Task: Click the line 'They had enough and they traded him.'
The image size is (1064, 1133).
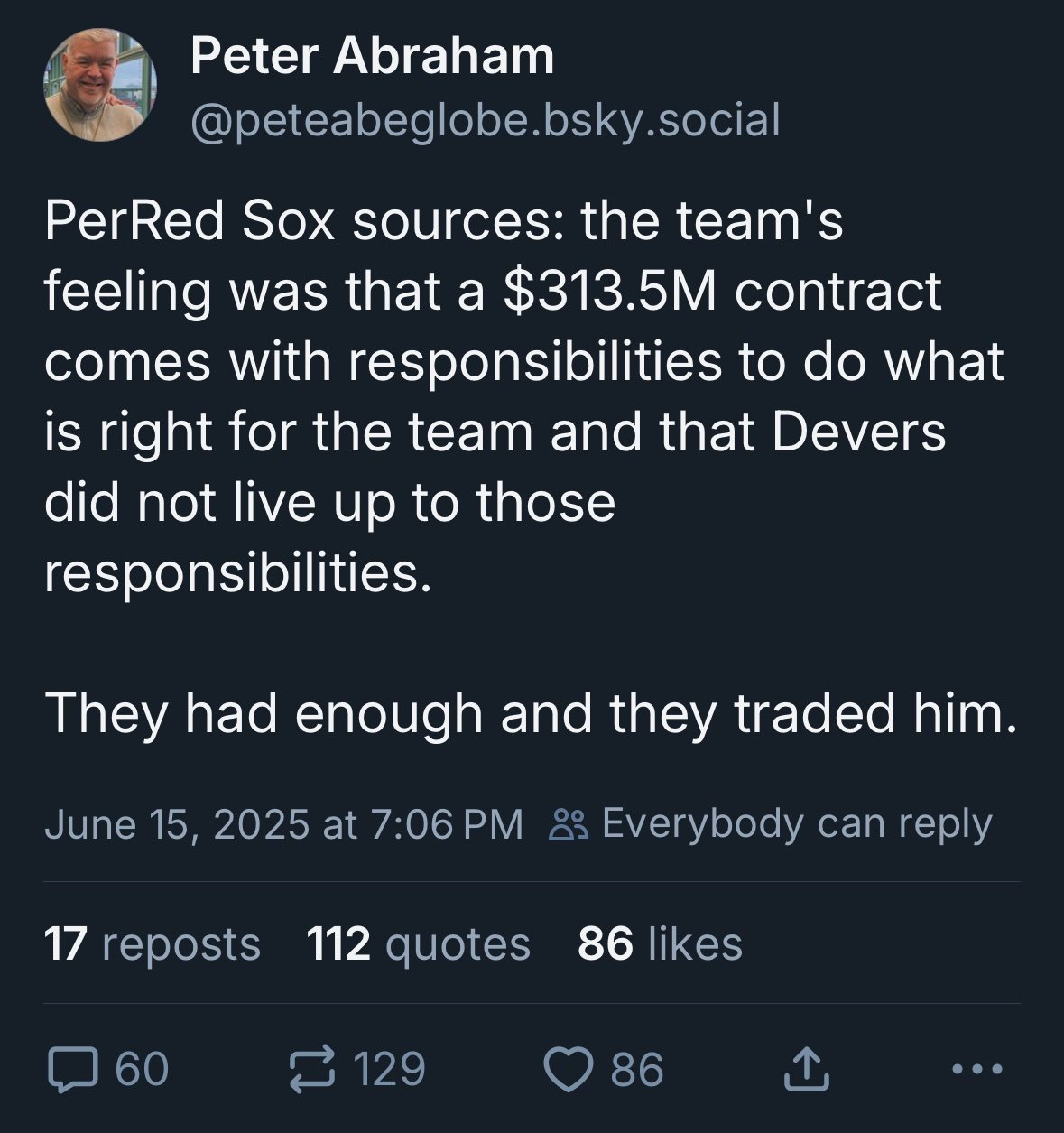Action: pos(531,713)
